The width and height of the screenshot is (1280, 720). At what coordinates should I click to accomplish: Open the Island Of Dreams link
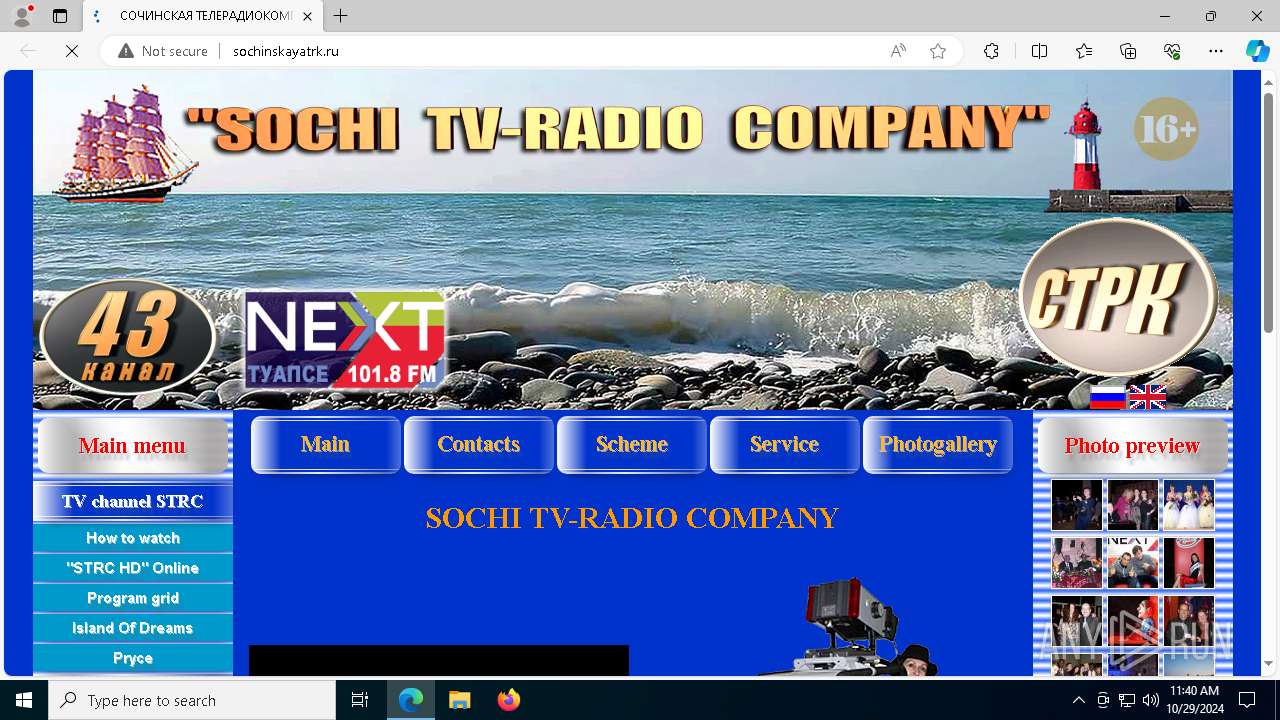pyautogui.click(x=133, y=628)
